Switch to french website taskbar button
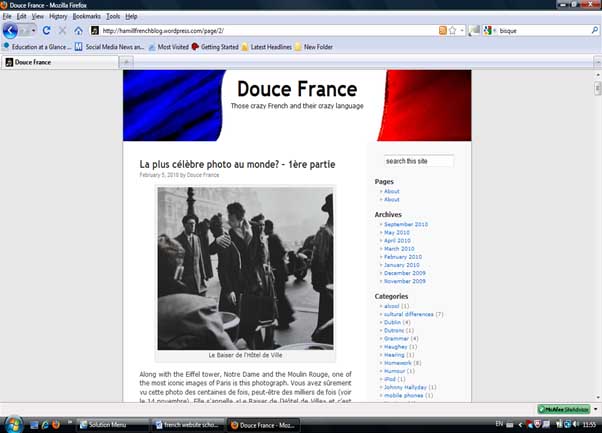The width and height of the screenshot is (602, 433). tap(187, 425)
